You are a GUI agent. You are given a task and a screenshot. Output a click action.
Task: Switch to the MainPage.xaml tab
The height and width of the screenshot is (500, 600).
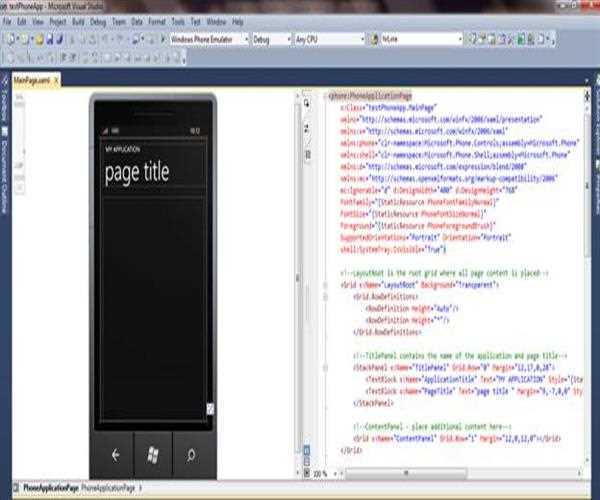coord(30,78)
